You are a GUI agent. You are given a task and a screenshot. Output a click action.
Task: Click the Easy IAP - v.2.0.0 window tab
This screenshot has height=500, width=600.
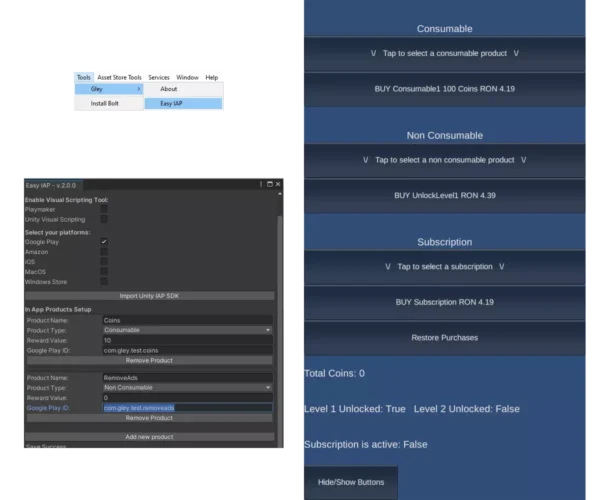point(53,185)
